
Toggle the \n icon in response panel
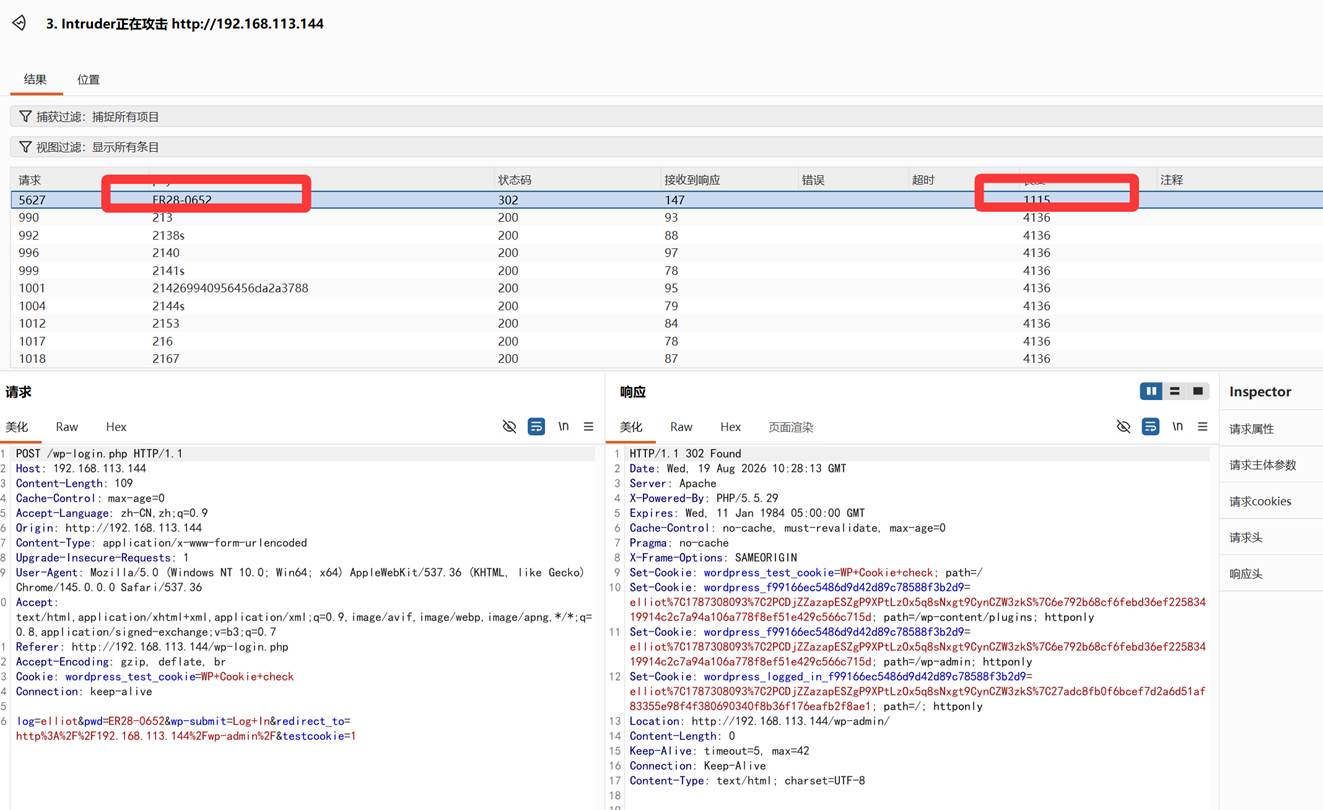1177,426
